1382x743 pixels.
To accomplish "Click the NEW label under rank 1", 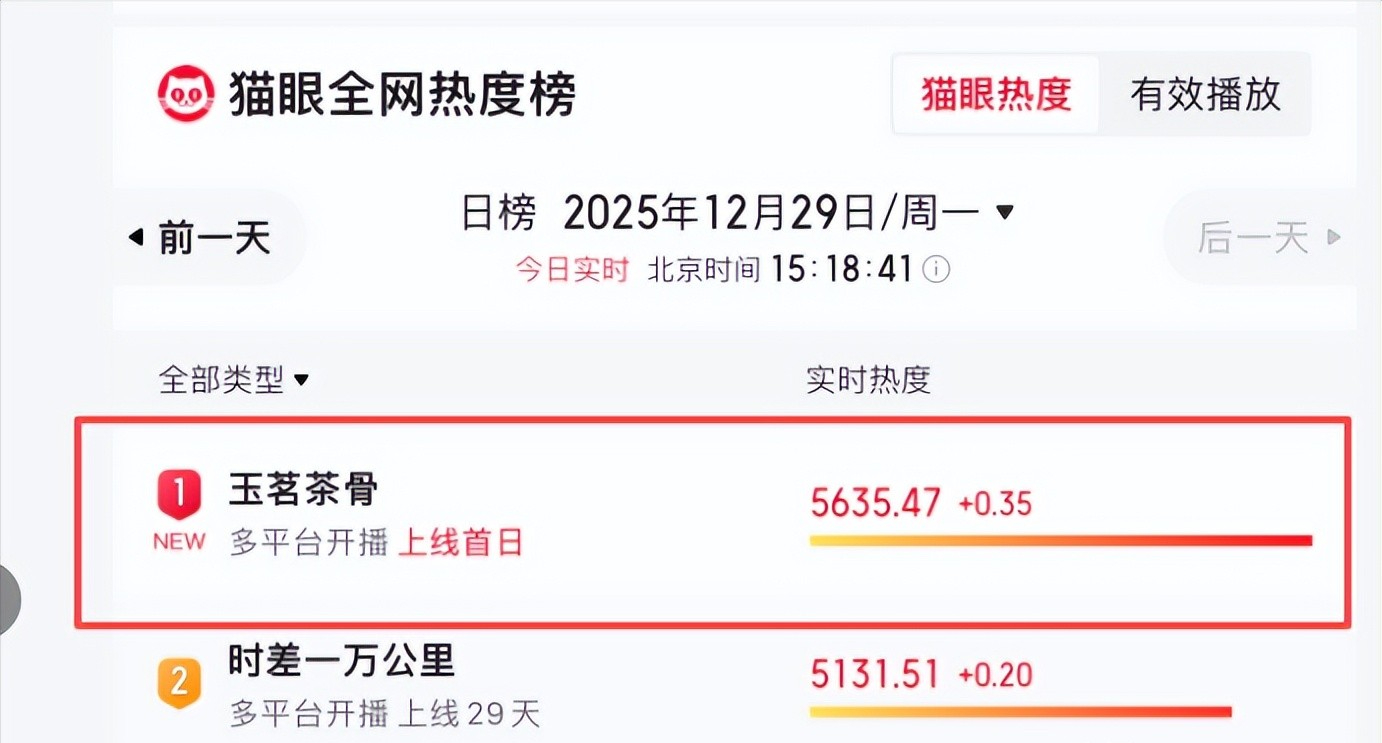I will tap(179, 542).
